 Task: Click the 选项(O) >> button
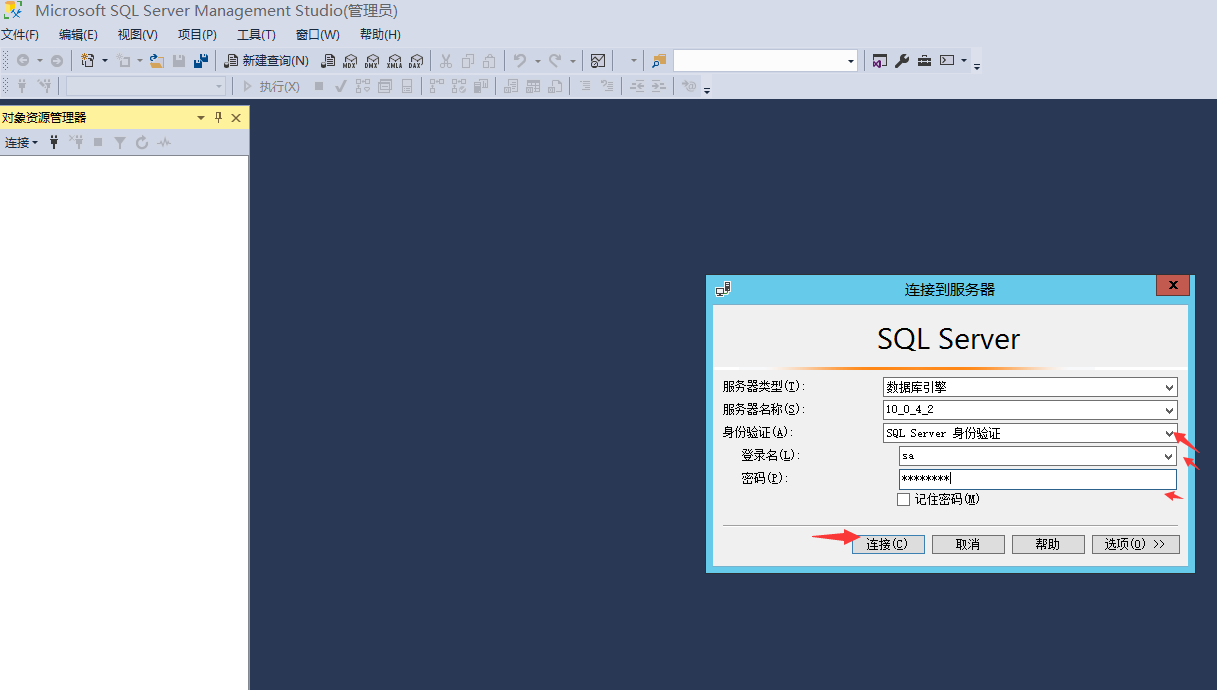click(x=1135, y=544)
